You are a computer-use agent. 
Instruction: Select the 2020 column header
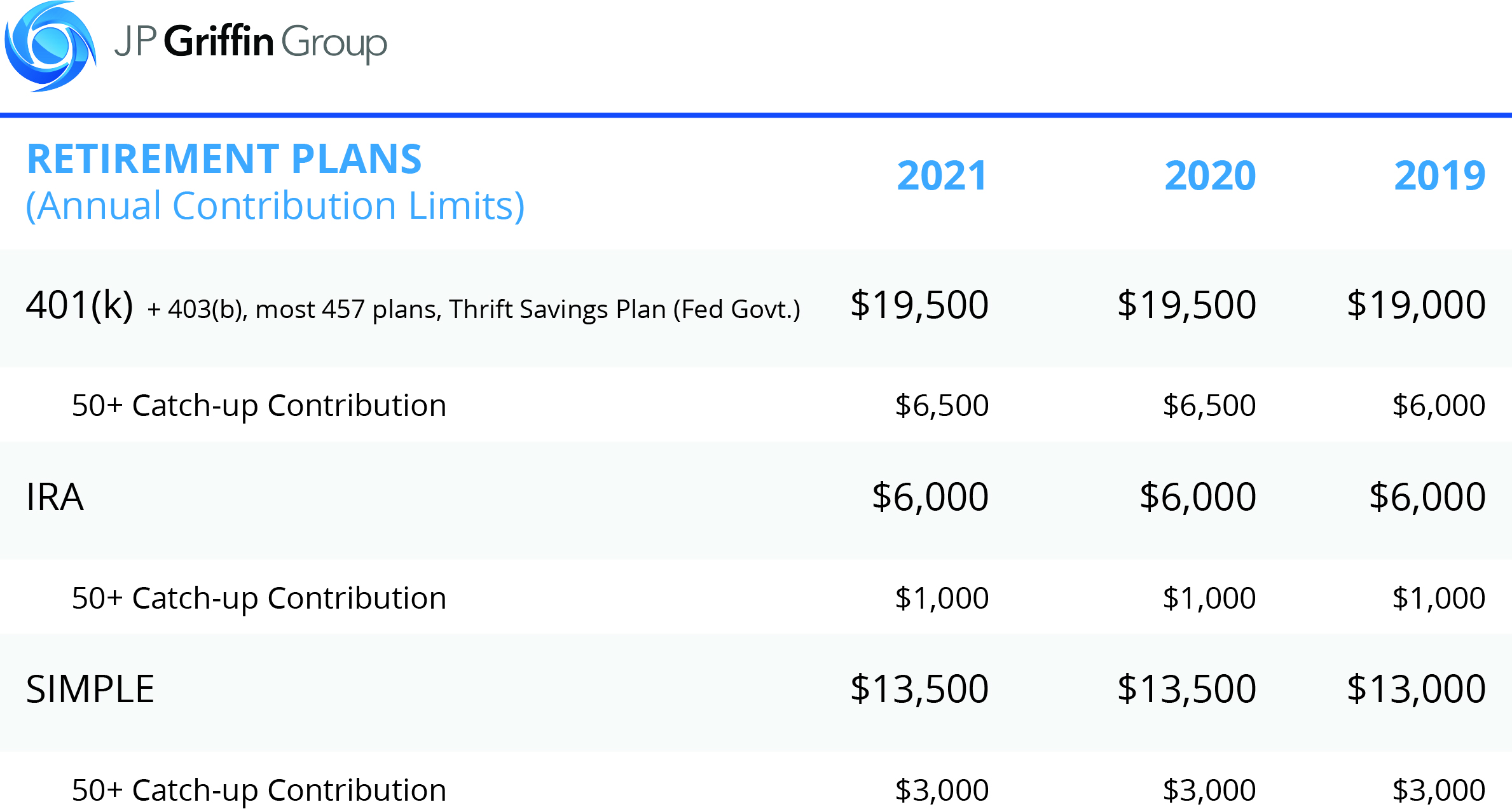[1210, 176]
